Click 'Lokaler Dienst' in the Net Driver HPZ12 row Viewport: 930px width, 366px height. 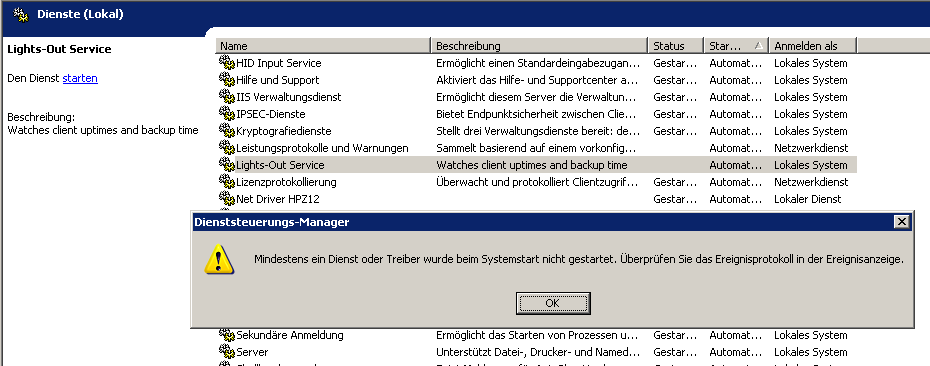(807, 199)
